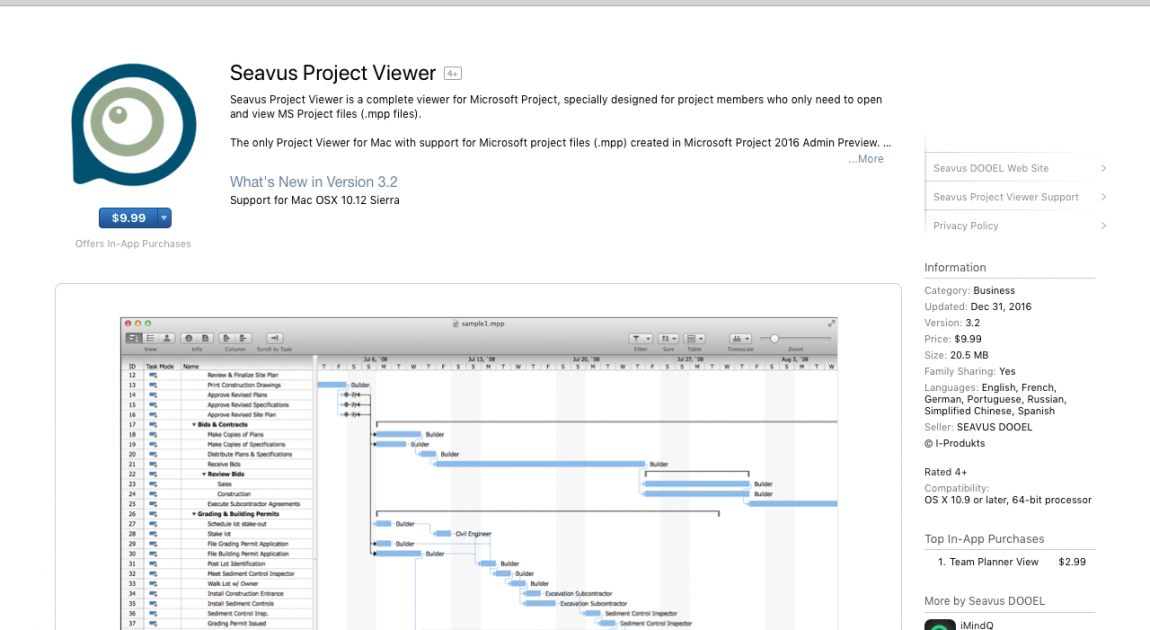The height and width of the screenshot is (630, 1150).
Task: Click the iMindQ app icon
Action: [x=940, y=625]
